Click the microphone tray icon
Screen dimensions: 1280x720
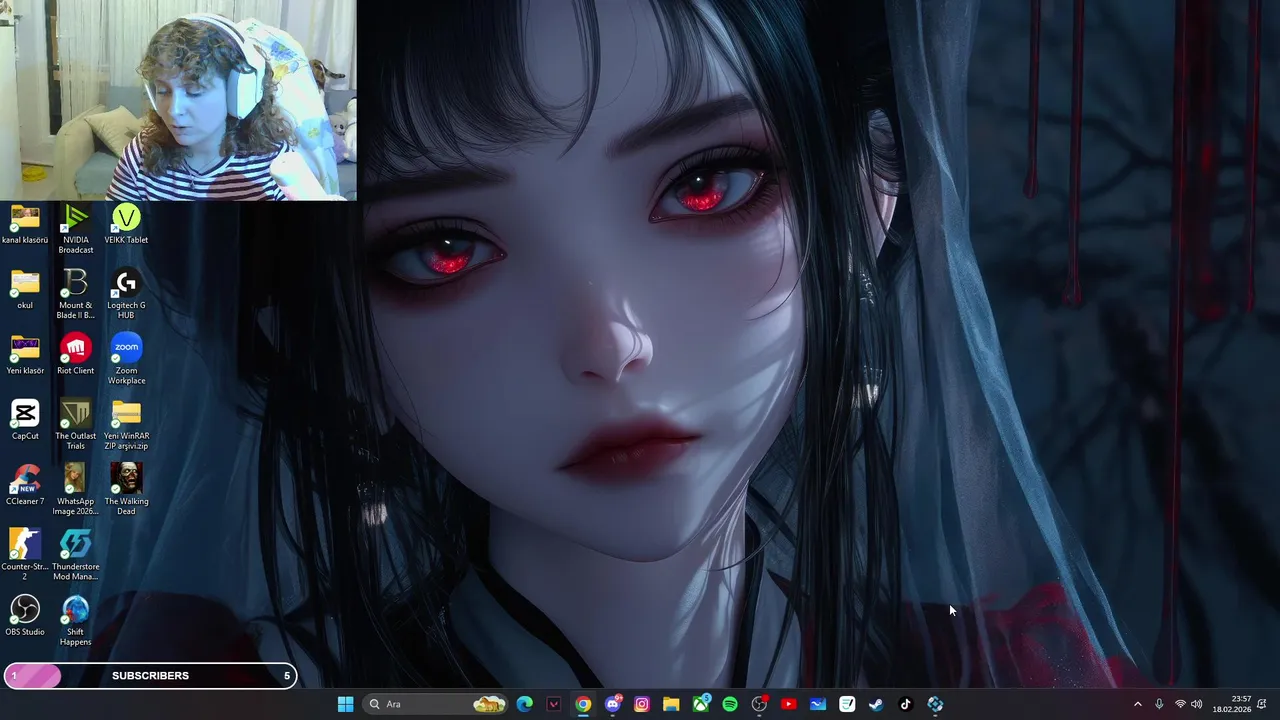pyautogui.click(x=1159, y=704)
